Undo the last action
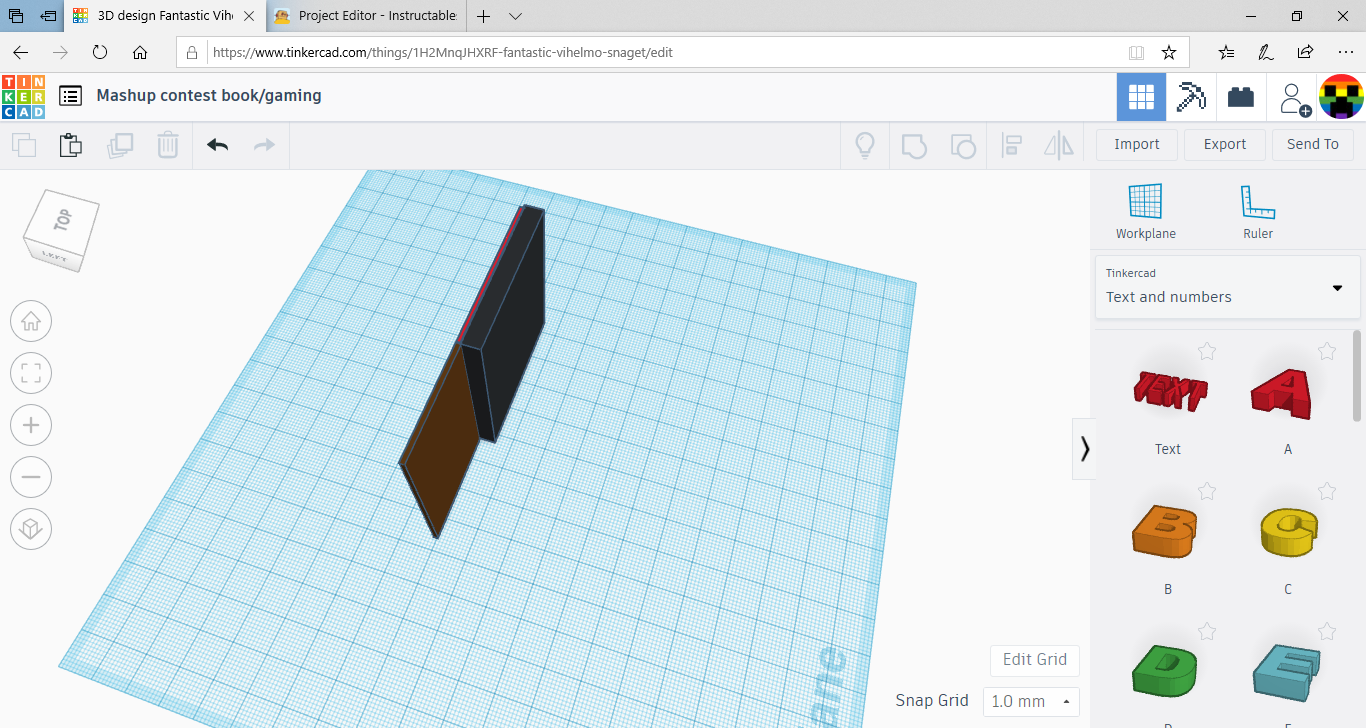This screenshot has height=728, width=1366. pos(217,145)
